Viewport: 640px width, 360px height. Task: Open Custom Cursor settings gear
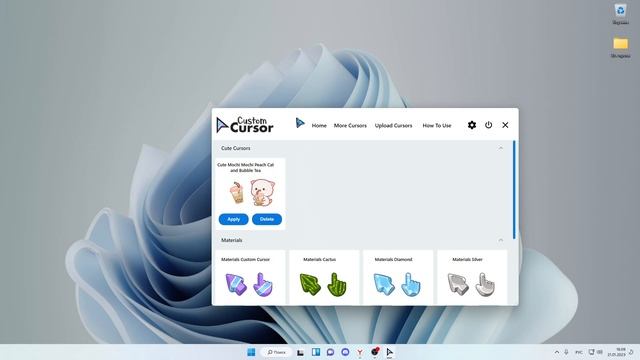472,125
